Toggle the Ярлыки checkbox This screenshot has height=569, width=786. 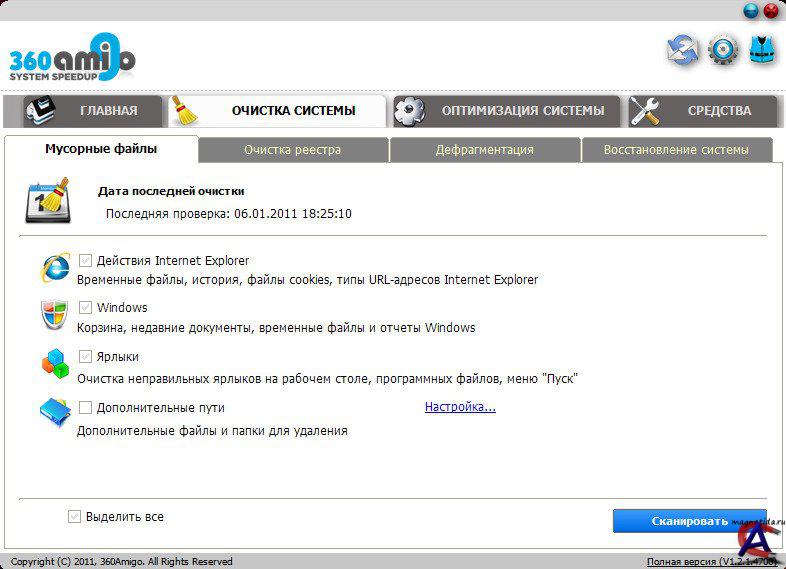point(86,356)
